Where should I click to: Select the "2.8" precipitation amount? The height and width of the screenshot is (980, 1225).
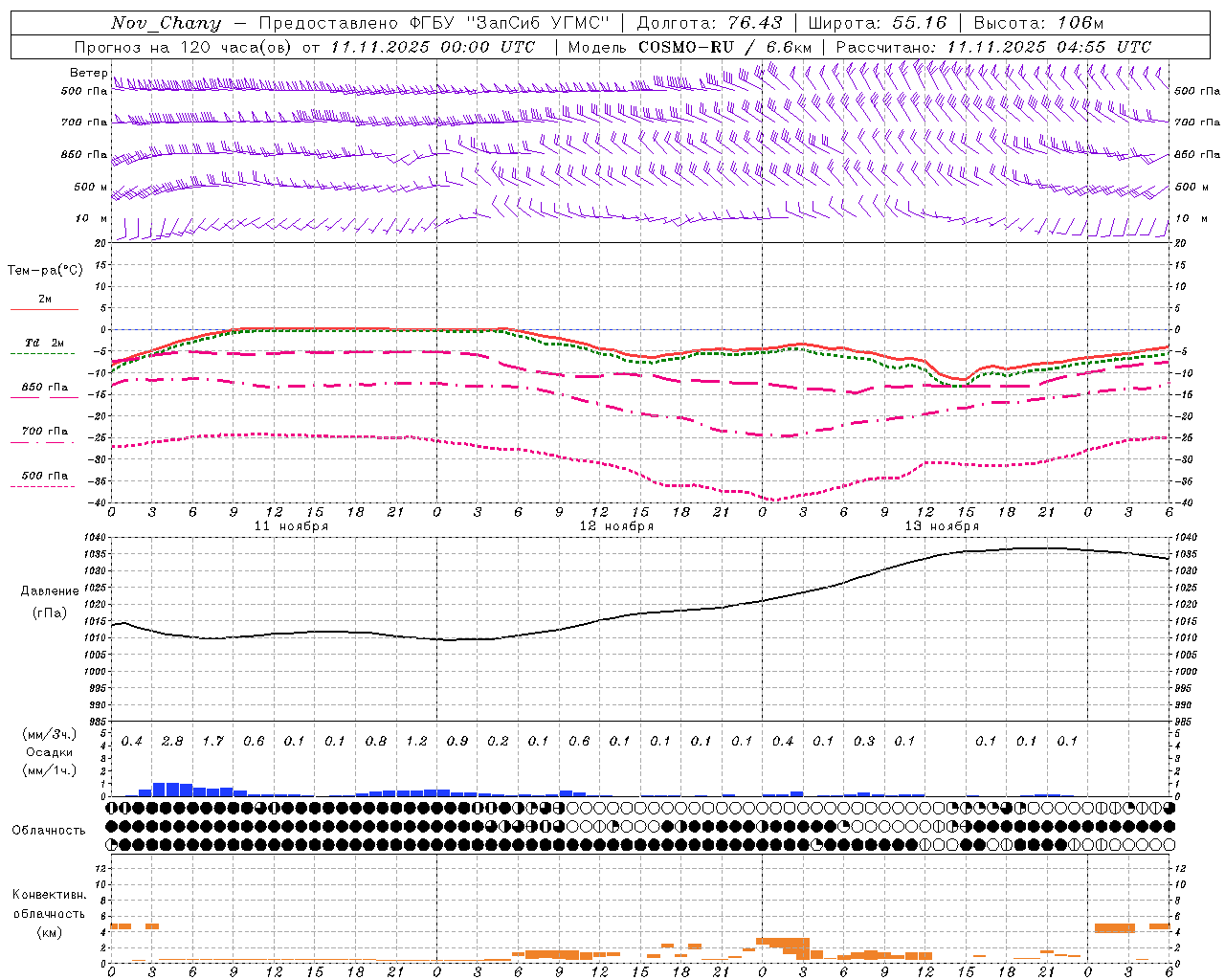(x=172, y=742)
